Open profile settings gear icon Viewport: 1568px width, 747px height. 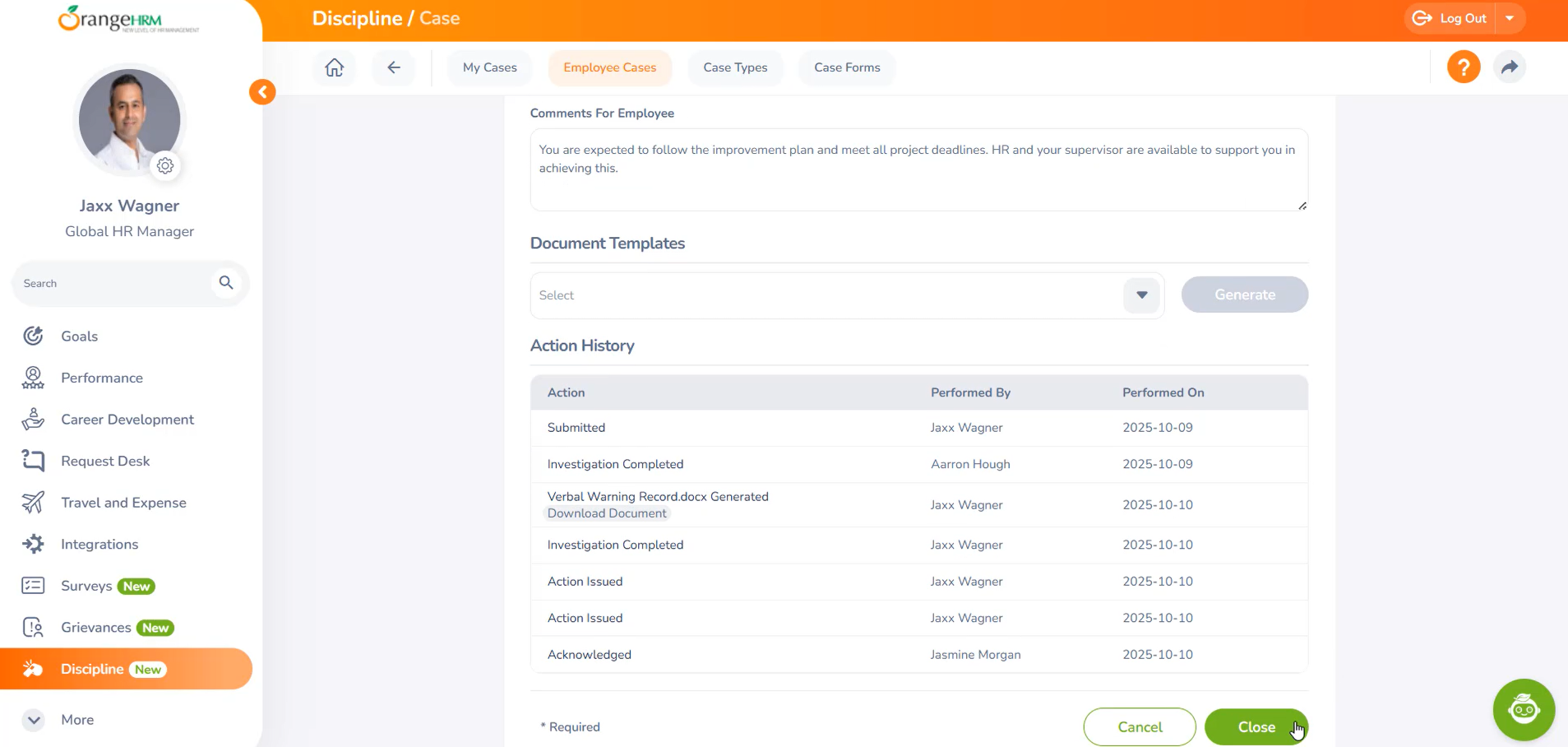pos(165,166)
